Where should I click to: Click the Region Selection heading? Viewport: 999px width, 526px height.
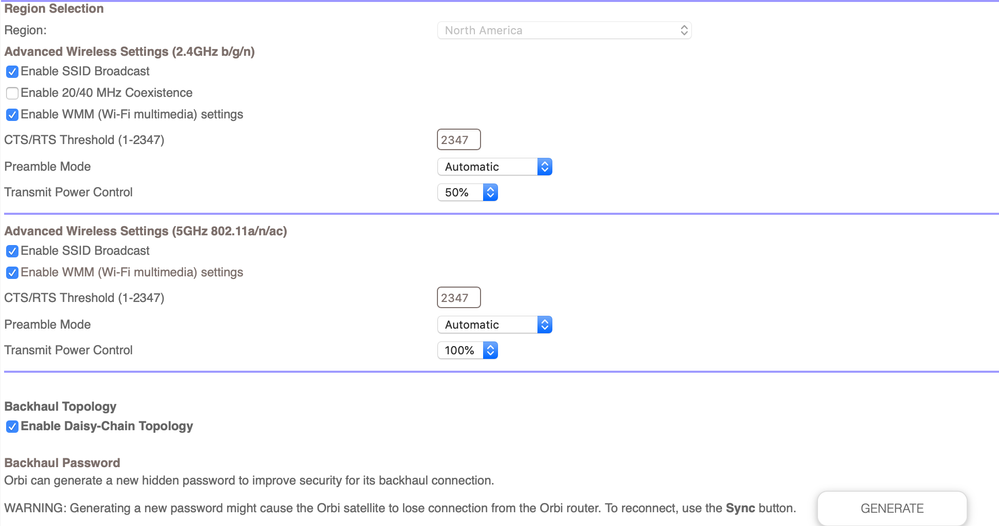[x=54, y=9]
